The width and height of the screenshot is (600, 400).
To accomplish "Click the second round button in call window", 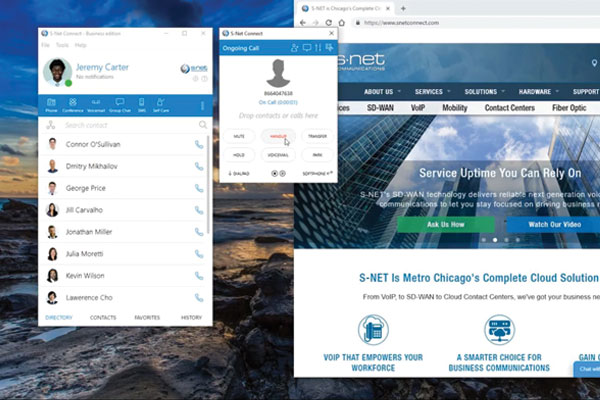I will click(282, 173).
